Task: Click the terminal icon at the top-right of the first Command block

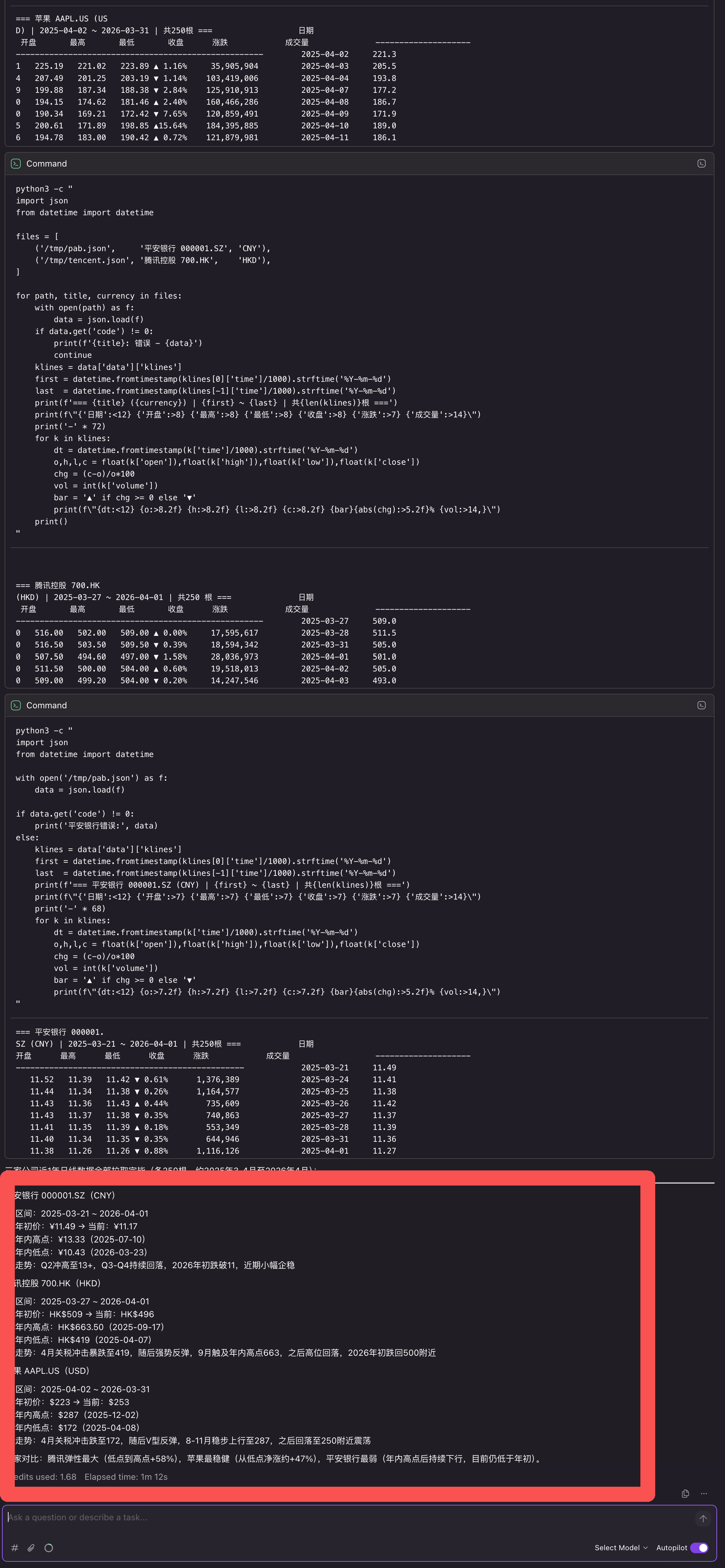Action: click(x=701, y=163)
